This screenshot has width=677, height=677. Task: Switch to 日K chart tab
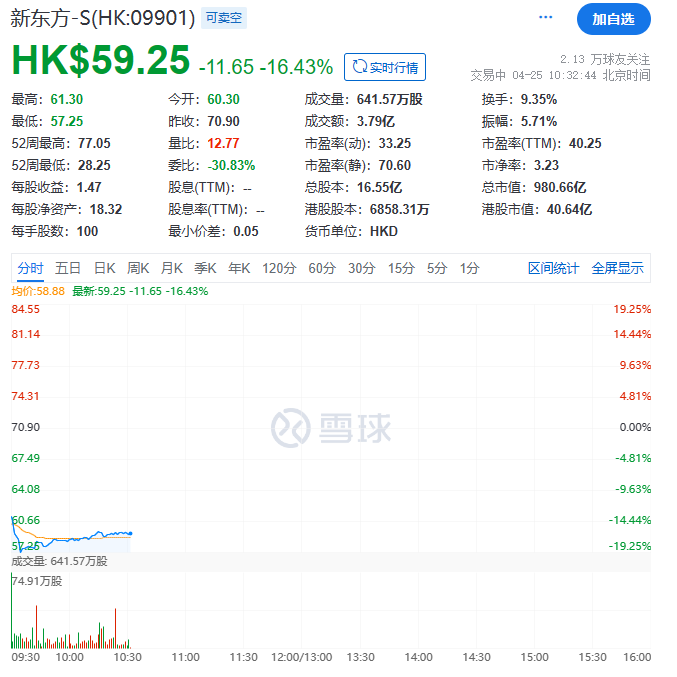tap(105, 268)
